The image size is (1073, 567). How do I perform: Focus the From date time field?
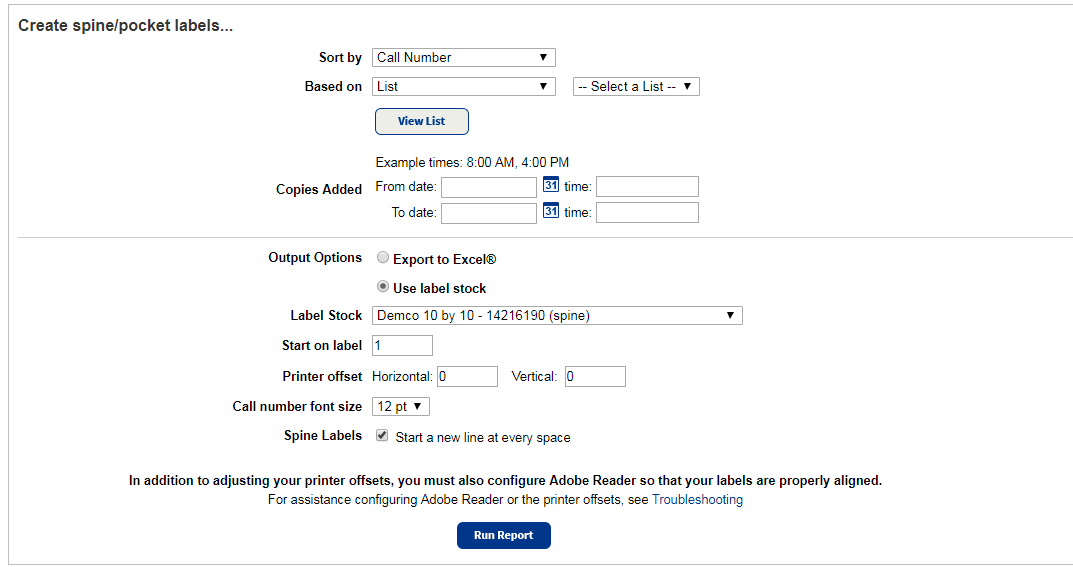pyautogui.click(x=647, y=187)
